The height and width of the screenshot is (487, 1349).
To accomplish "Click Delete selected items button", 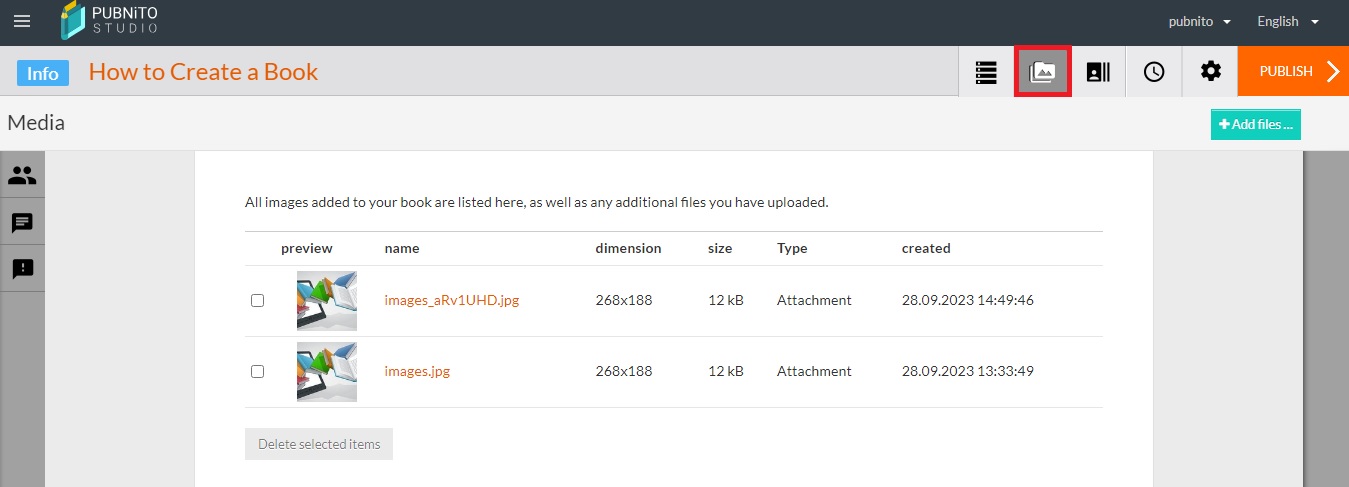I will 319,444.
